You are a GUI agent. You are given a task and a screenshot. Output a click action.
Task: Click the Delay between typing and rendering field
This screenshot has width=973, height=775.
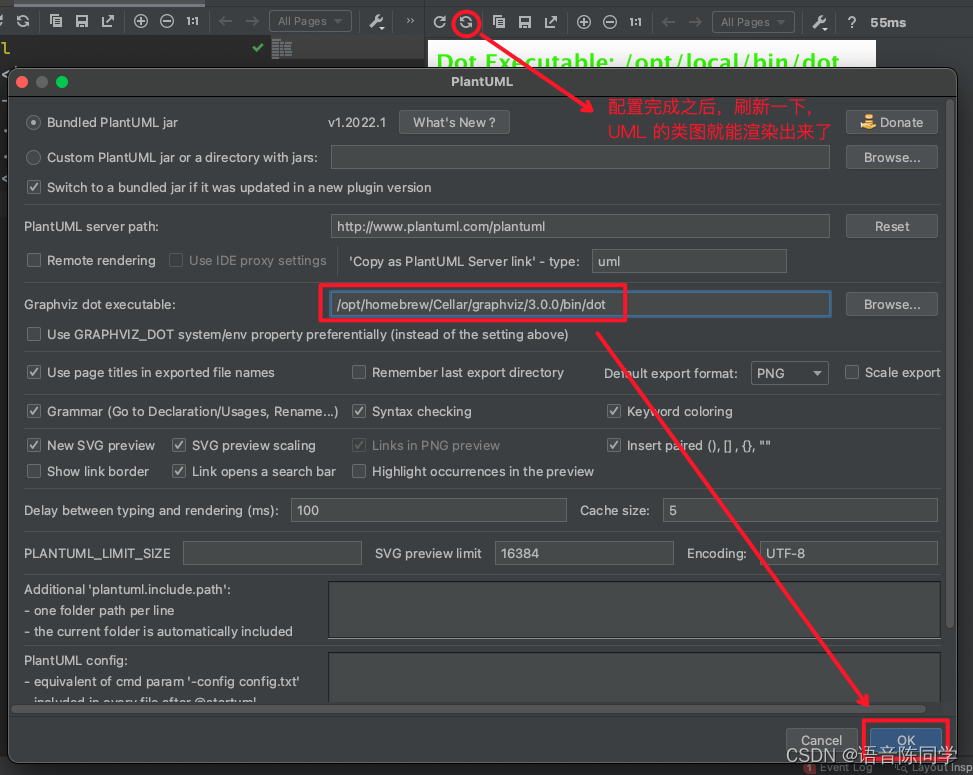(x=429, y=510)
